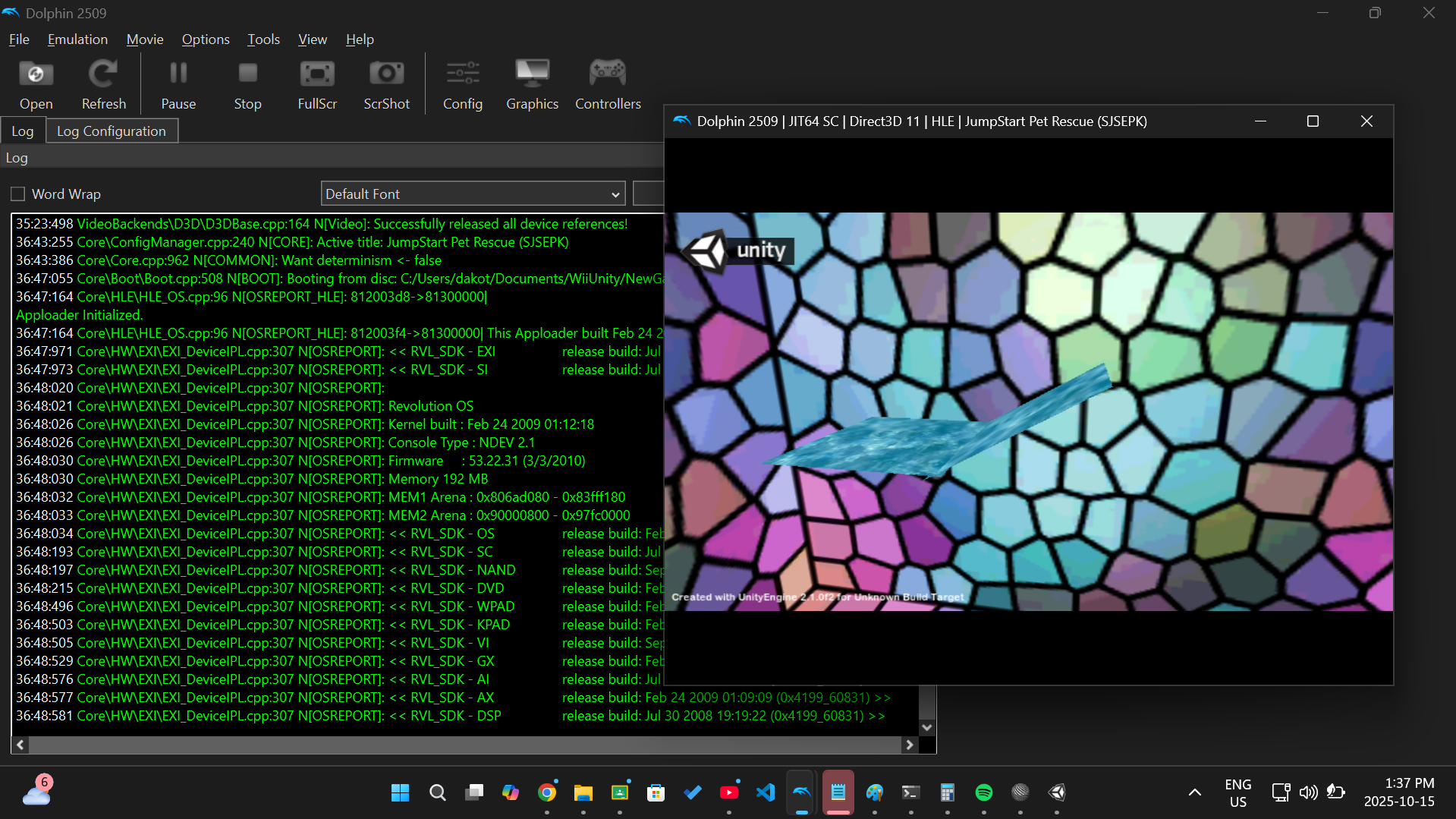The height and width of the screenshot is (819, 1456).
Task: Open Microsoft To Do from the taskbar
Action: pyautogui.click(x=693, y=792)
